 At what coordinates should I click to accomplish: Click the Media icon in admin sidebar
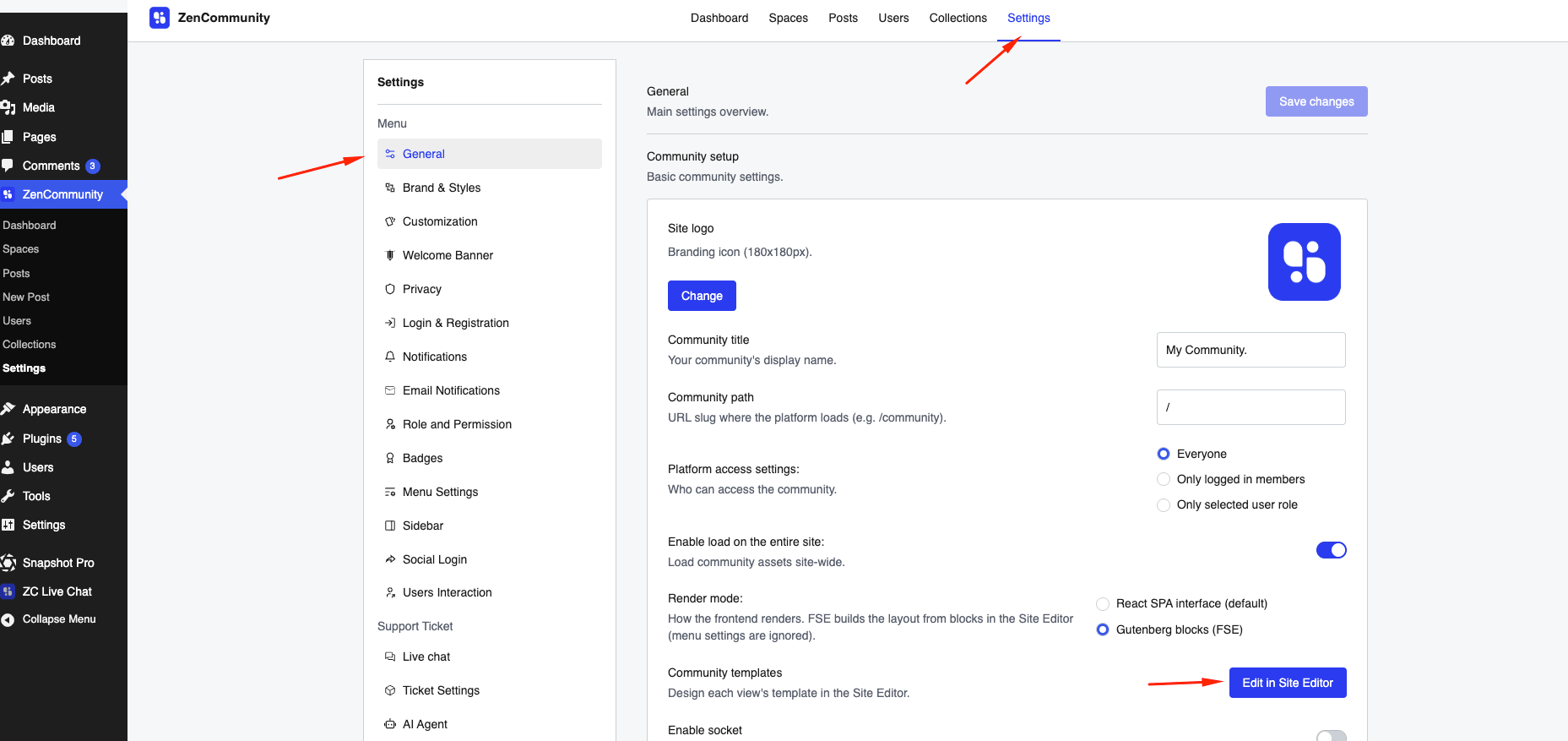(8, 107)
